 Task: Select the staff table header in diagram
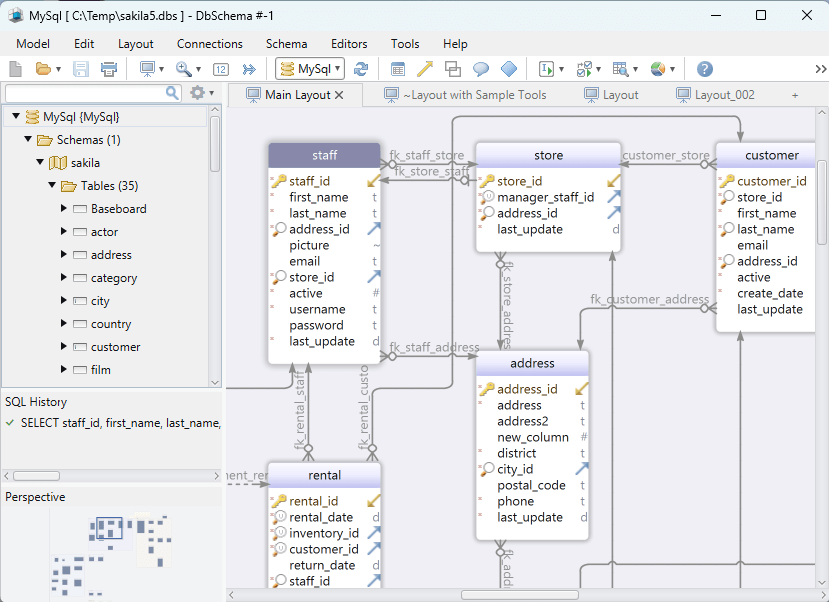coord(324,155)
